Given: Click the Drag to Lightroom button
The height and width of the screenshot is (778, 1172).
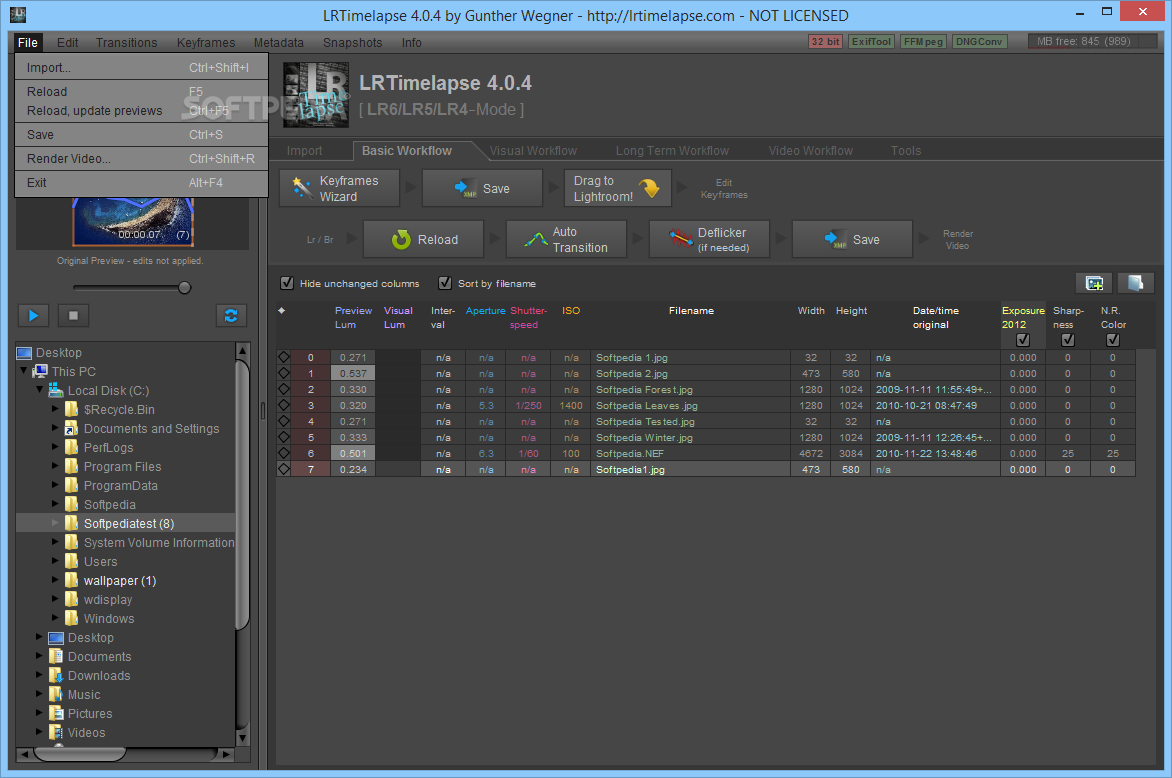Looking at the screenshot, I should (x=617, y=188).
